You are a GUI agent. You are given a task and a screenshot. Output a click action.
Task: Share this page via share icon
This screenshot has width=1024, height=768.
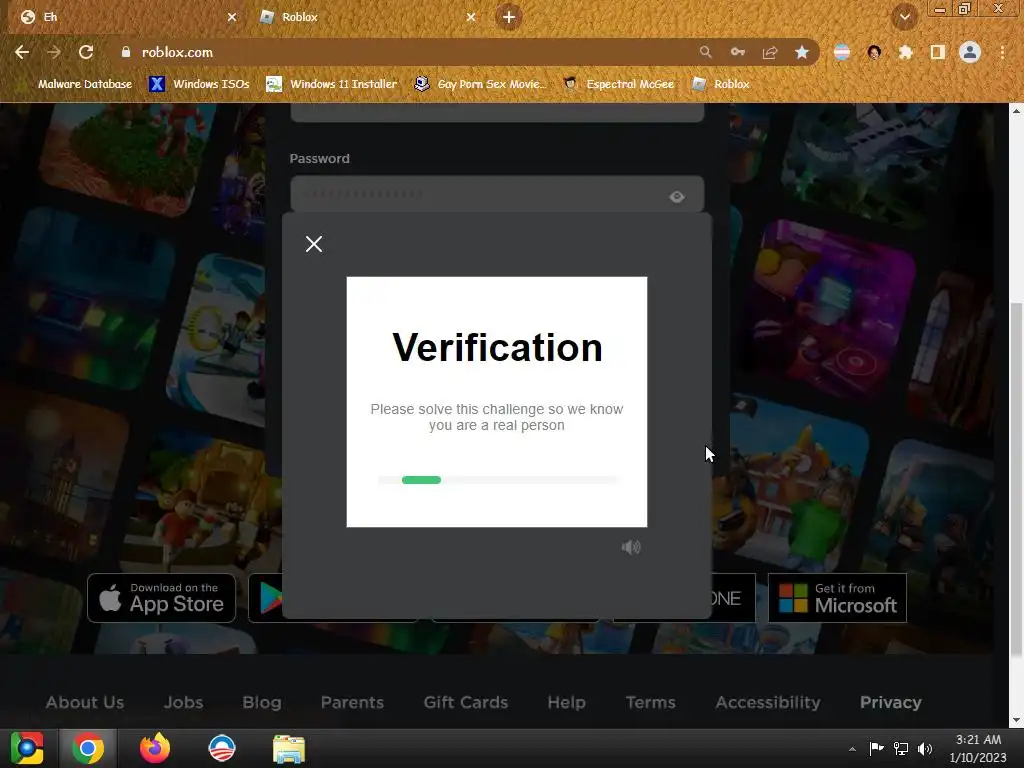(x=770, y=52)
